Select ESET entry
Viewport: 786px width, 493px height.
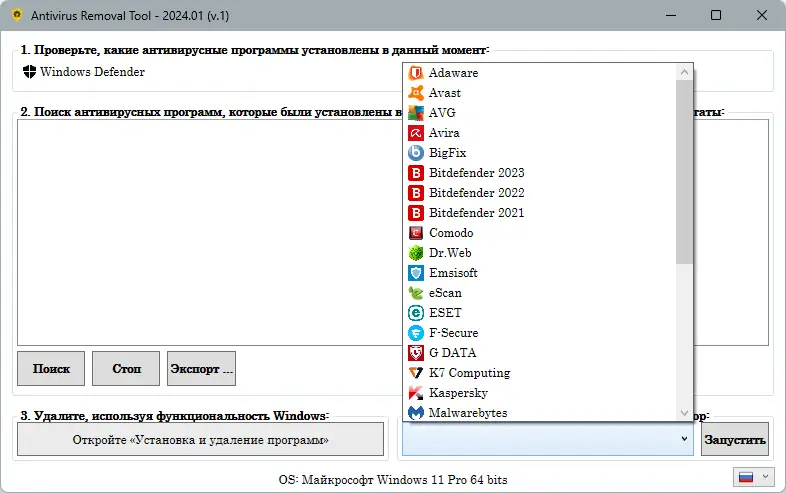[539, 313]
